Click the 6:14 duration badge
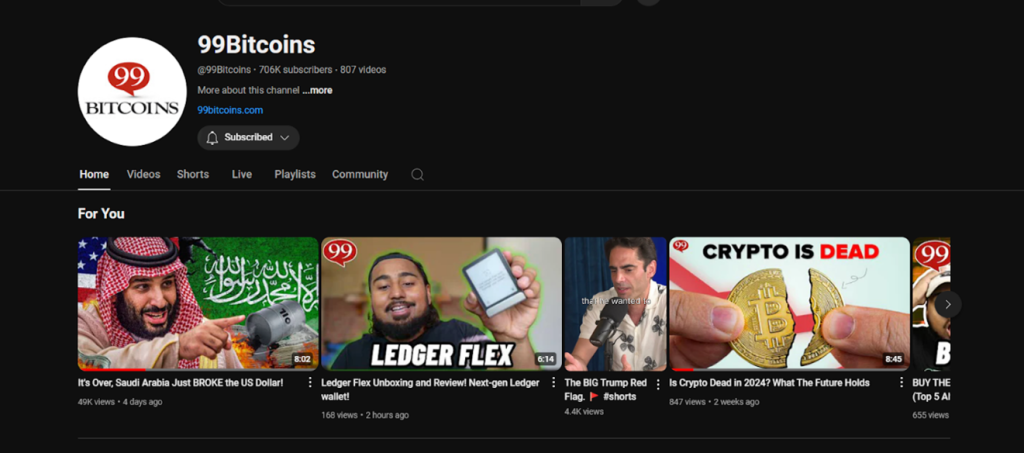Viewport: 1024px width, 453px height. click(x=545, y=359)
